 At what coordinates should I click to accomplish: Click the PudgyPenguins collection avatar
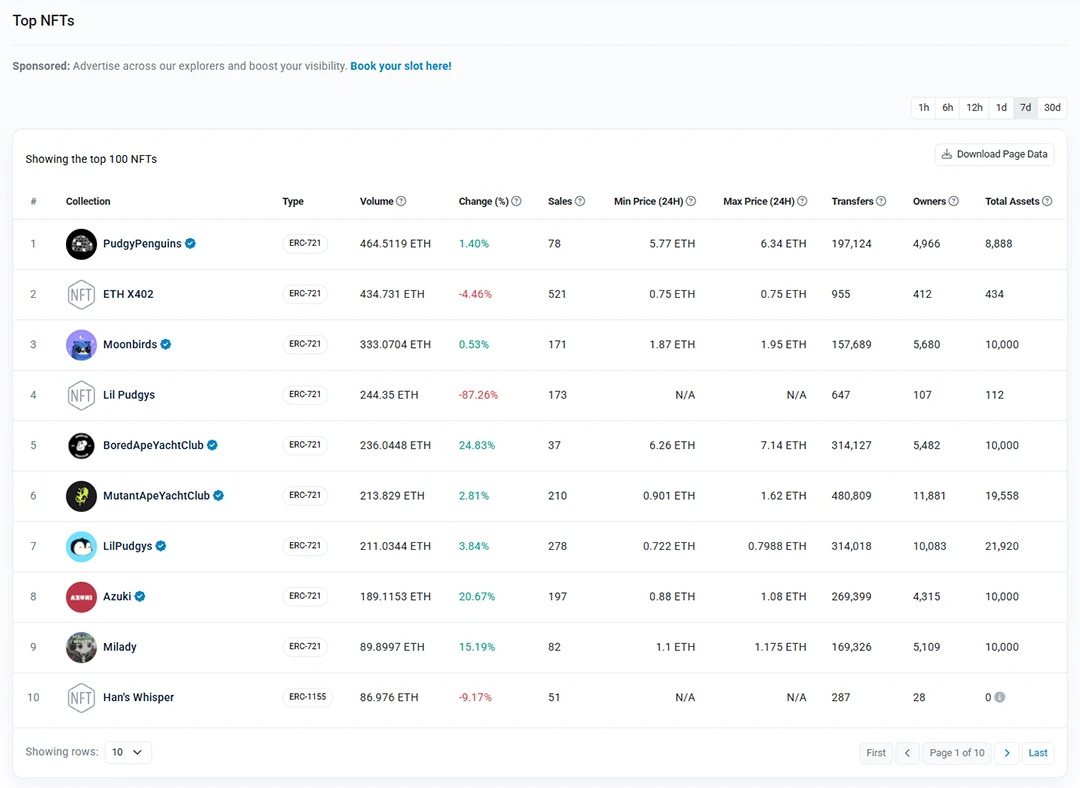[81, 244]
